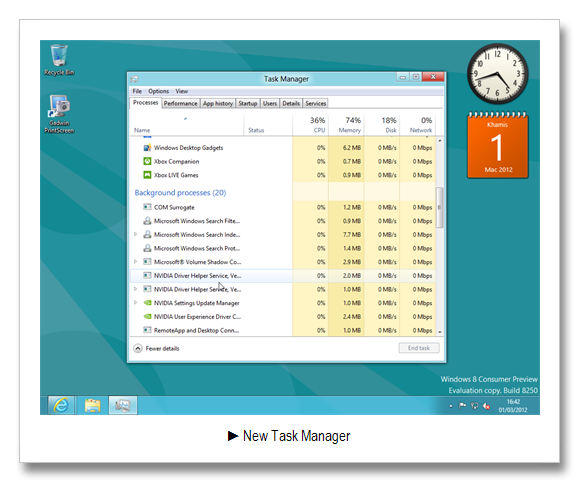The image size is (580, 483).
Task: Click the scrollbar up arrow
Action: point(439,141)
